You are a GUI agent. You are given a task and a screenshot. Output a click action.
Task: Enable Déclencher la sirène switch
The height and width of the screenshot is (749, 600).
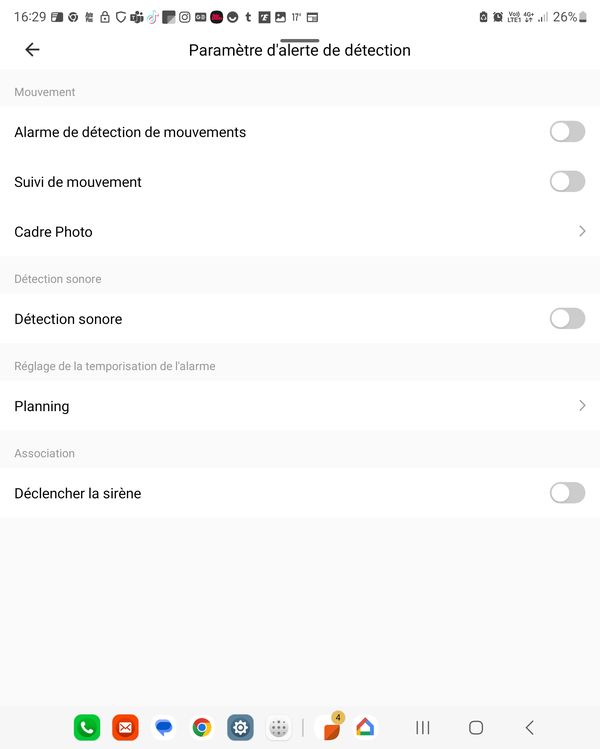pos(567,493)
